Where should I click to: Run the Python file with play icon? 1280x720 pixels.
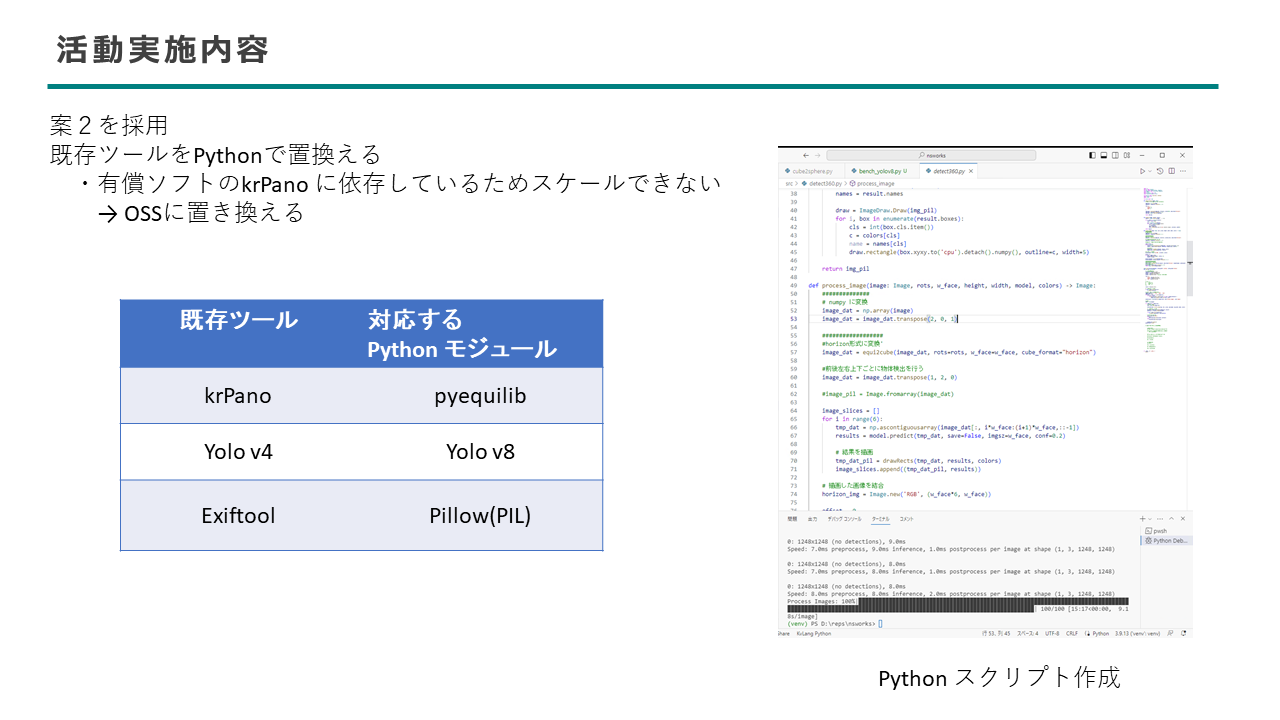(x=1142, y=171)
